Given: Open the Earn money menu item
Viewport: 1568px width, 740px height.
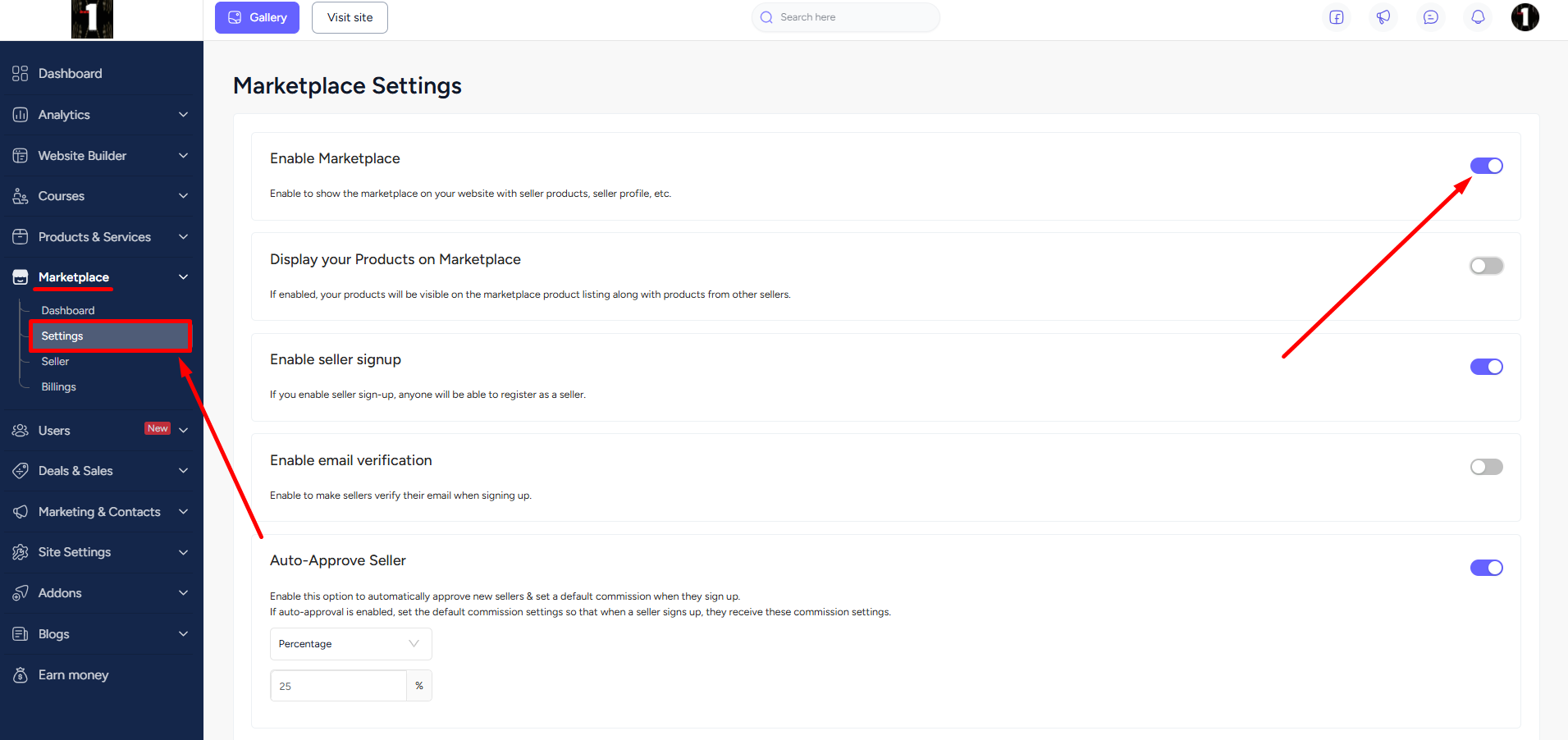Looking at the screenshot, I should click(73, 675).
